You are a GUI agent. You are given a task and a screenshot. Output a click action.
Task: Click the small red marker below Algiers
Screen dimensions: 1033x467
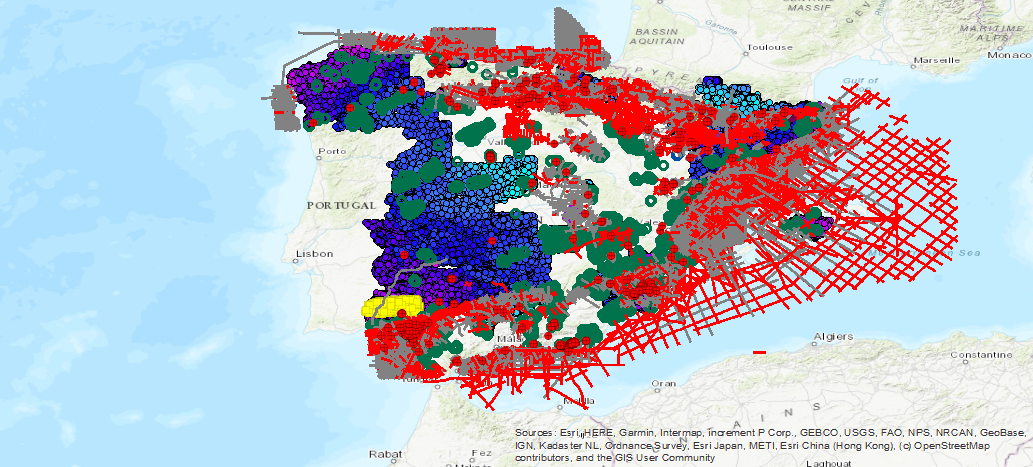coord(759,352)
